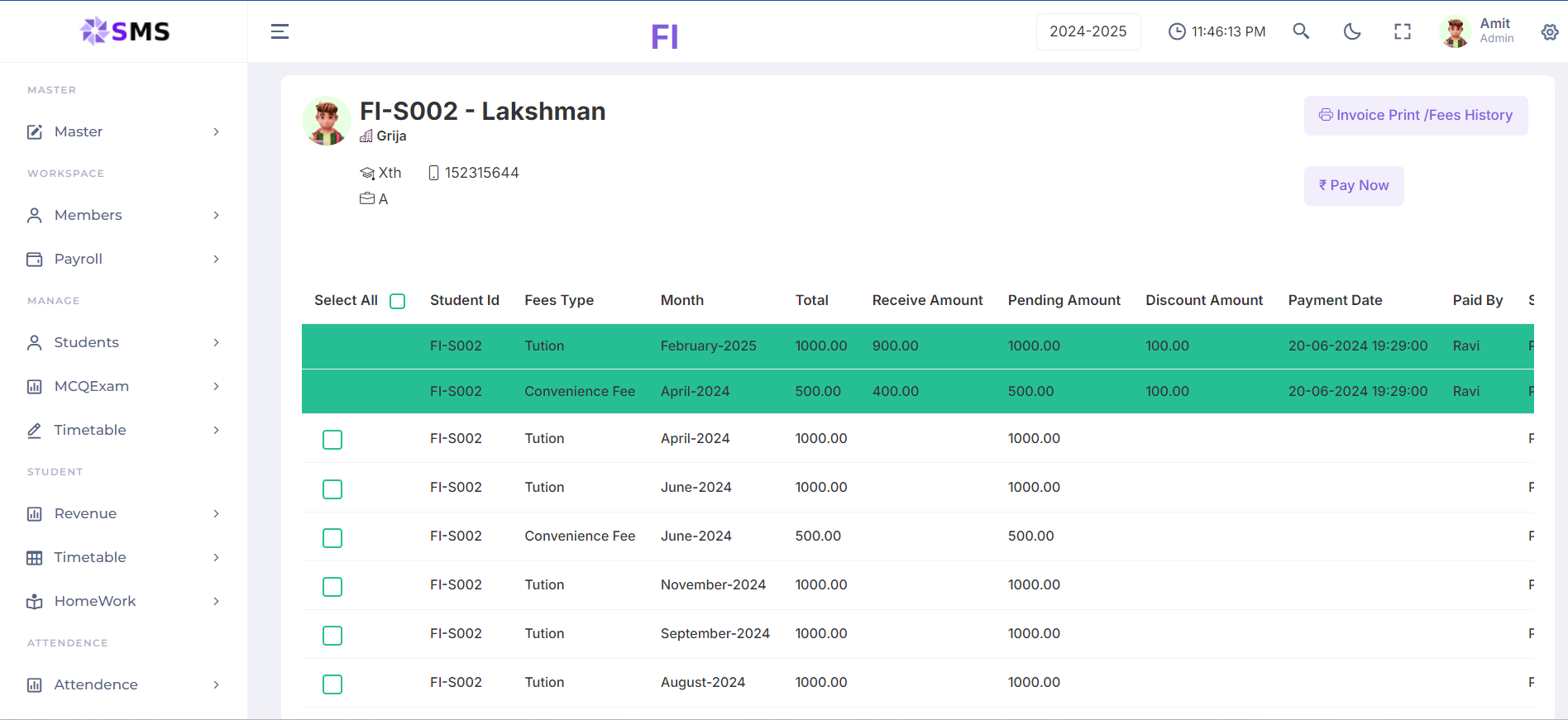Viewport: 1568px width, 720px height.
Task: Tick the checkbox for Tution August-2024
Action: 332,684
